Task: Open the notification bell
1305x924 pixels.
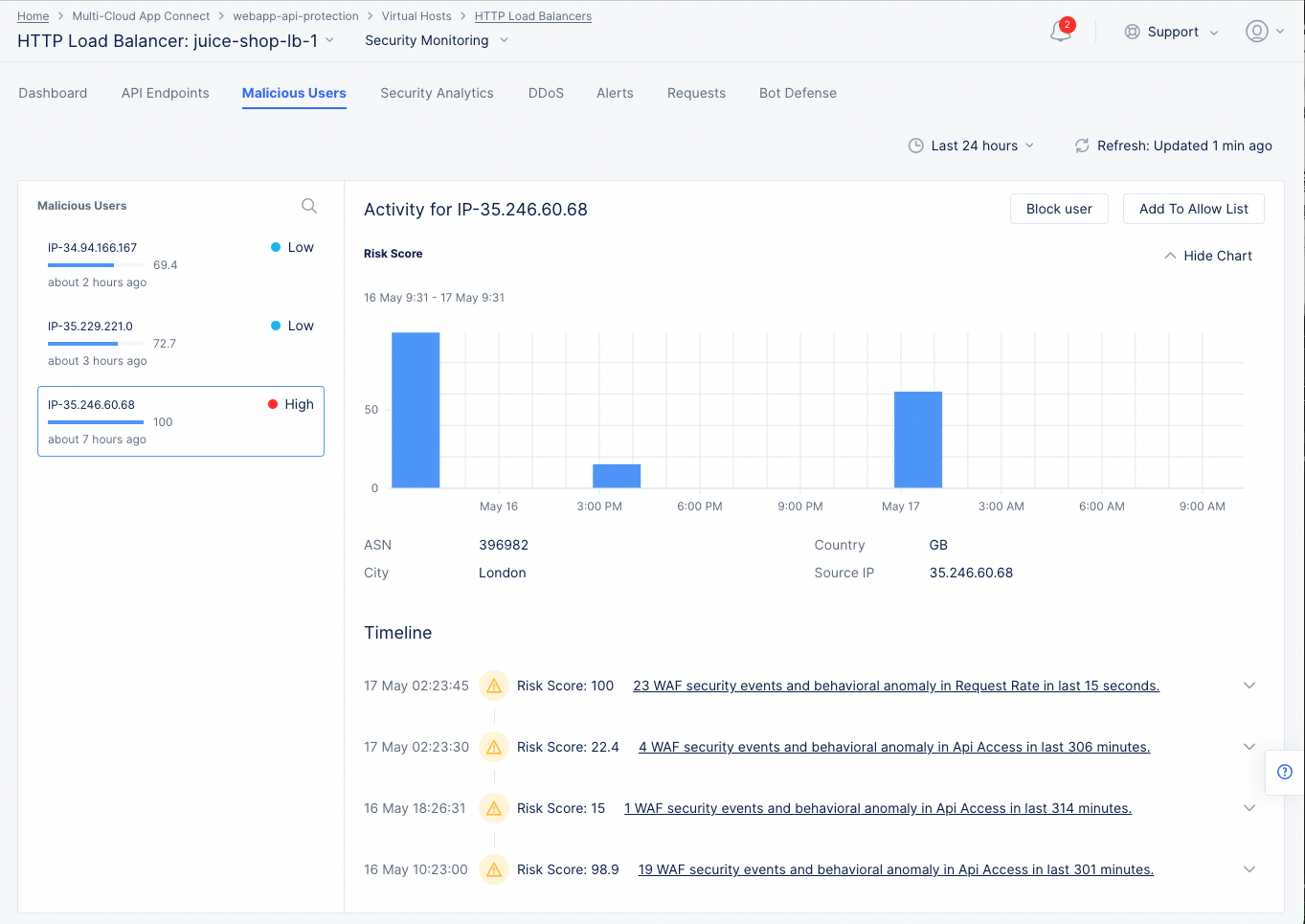Action: point(1060,31)
